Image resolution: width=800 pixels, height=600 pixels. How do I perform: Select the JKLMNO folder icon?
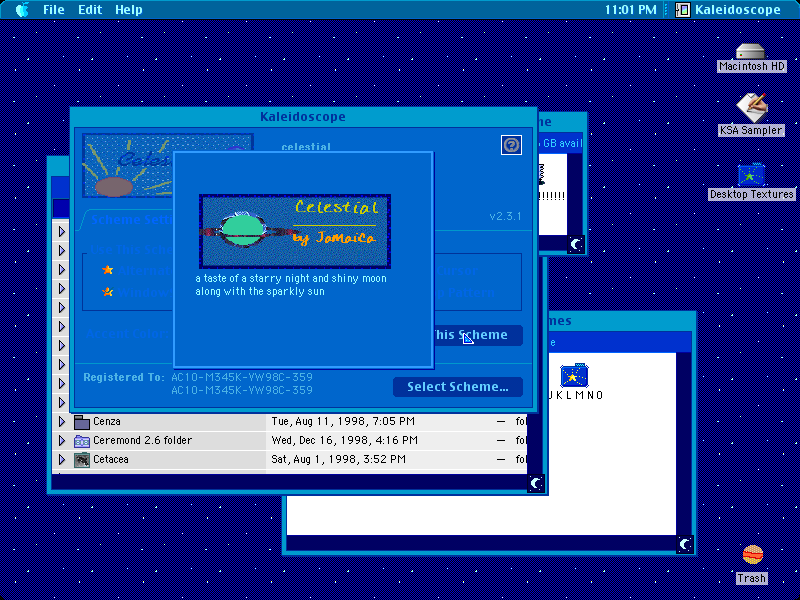(x=574, y=377)
